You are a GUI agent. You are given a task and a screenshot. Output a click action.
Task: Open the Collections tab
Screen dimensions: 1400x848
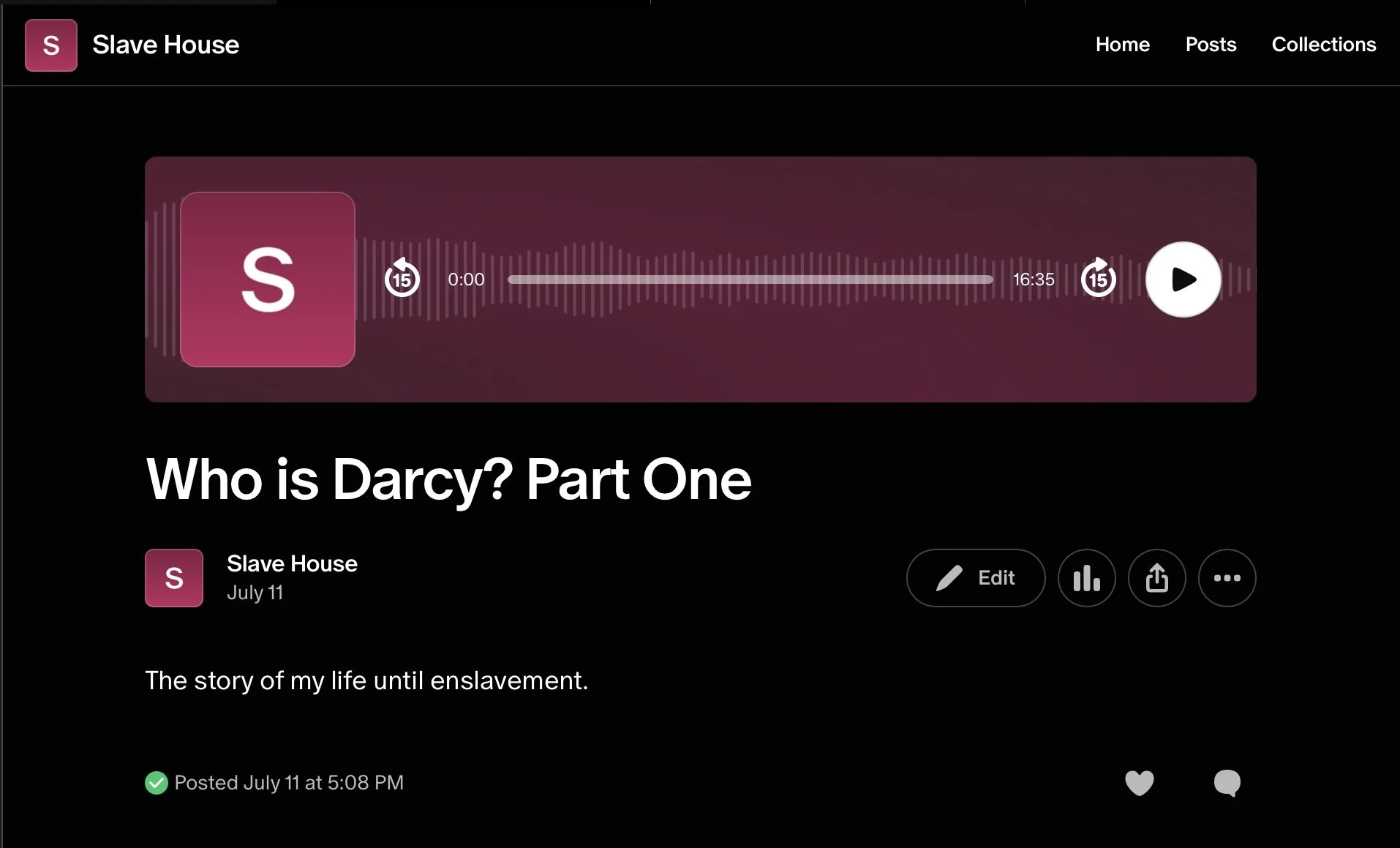[x=1323, y=45]
